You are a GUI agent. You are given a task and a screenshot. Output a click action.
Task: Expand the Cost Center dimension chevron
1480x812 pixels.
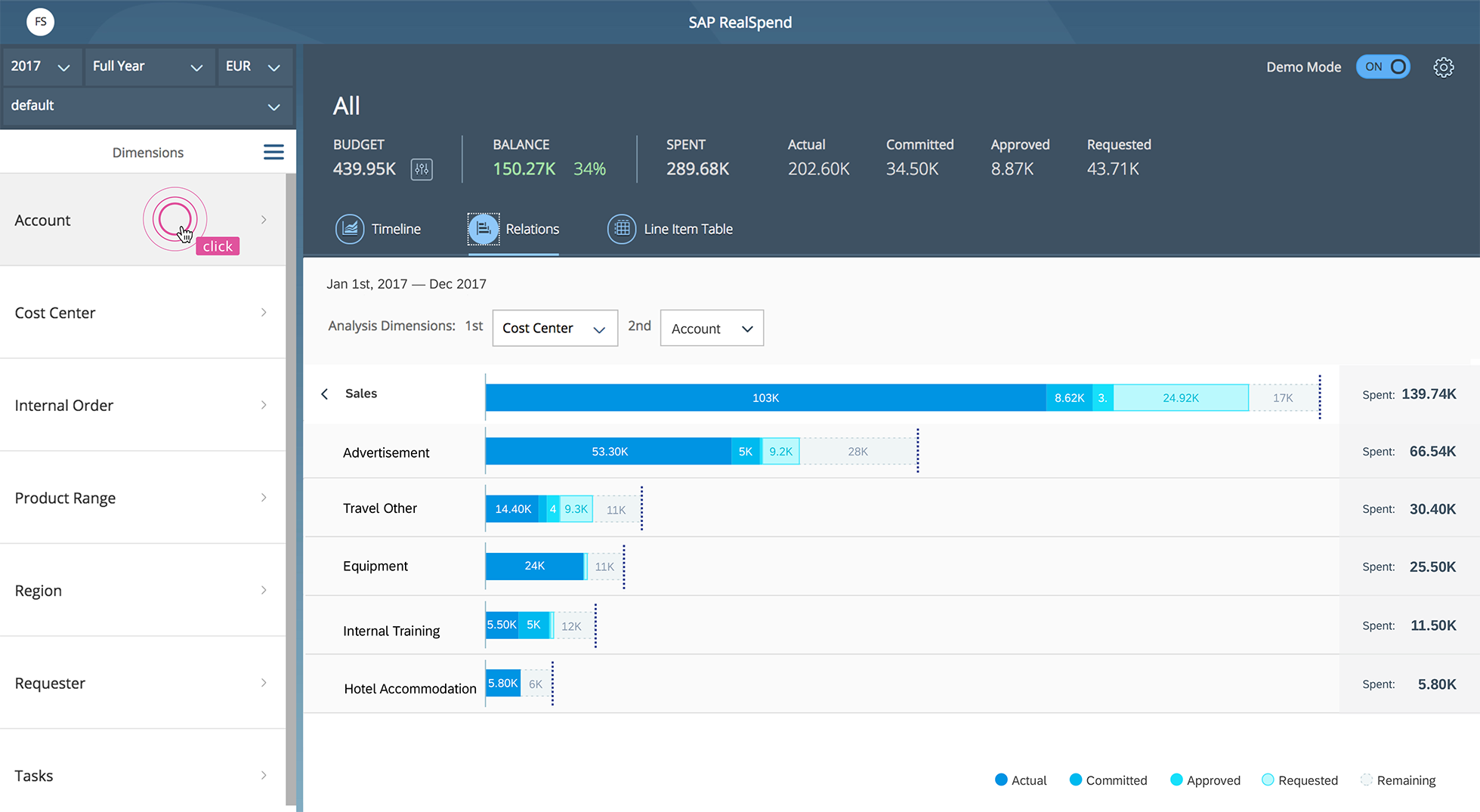(x=264, y=313)
